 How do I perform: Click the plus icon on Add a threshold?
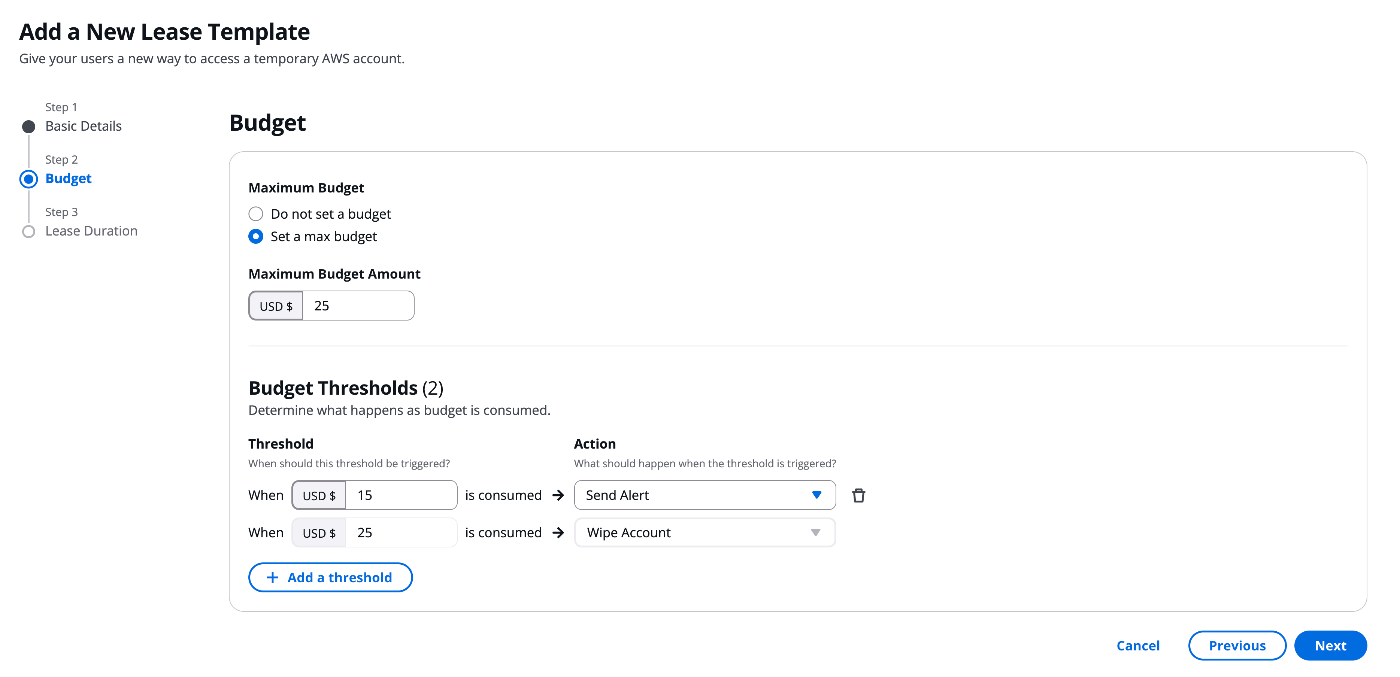[x=272, y=577]
